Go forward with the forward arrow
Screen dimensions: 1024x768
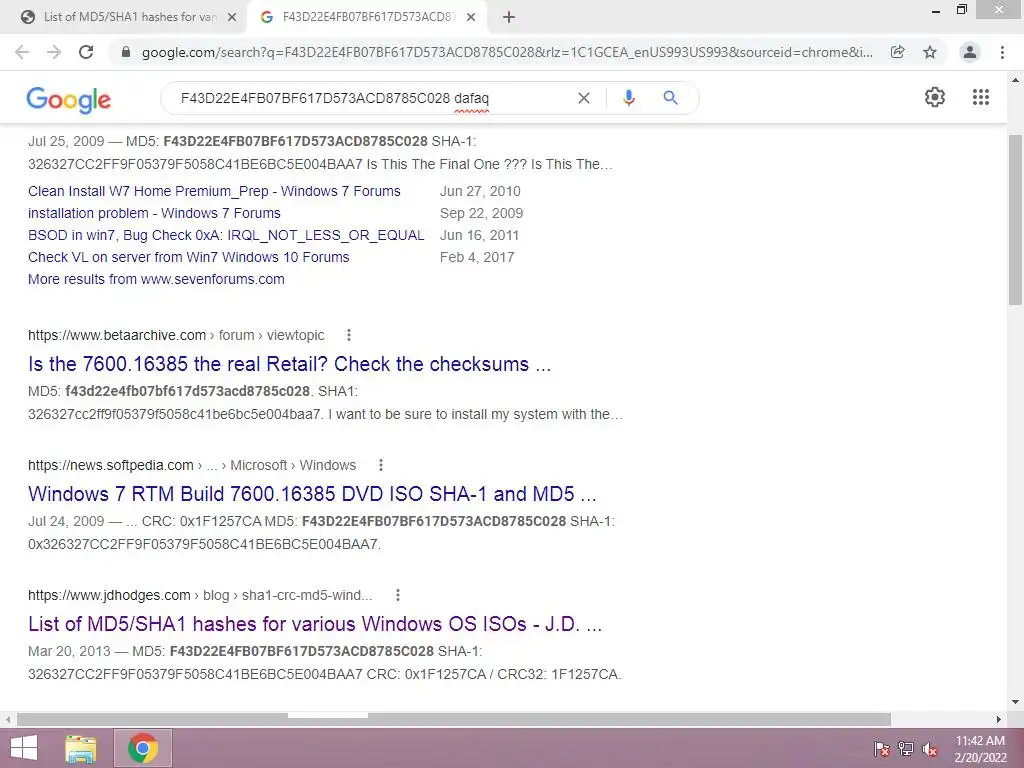click(x=54, y=52)
